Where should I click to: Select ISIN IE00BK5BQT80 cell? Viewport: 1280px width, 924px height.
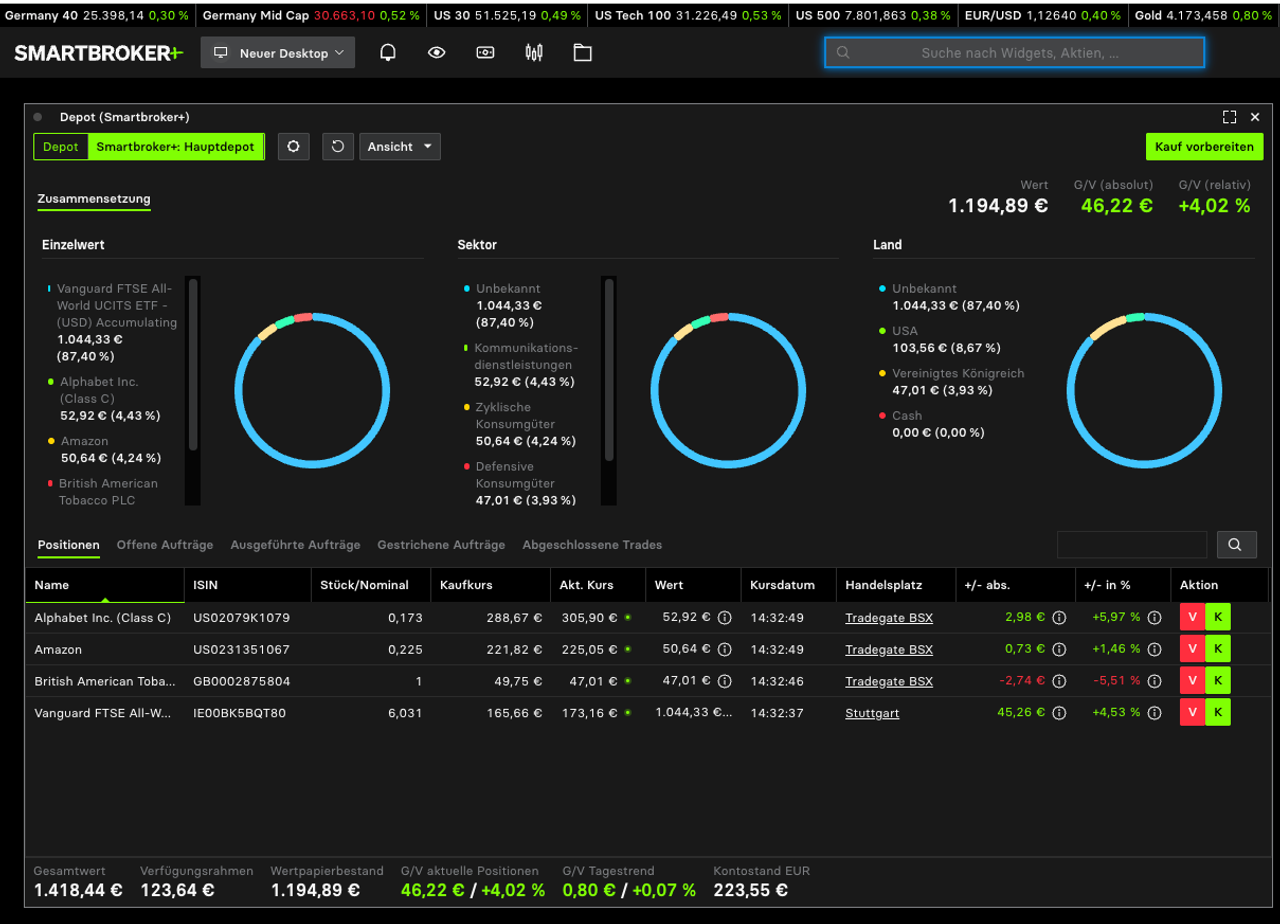(239, 714)
